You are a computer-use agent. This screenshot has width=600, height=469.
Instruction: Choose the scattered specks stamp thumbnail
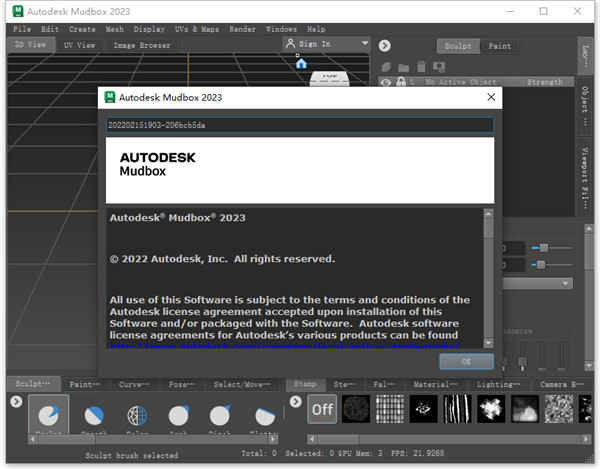coord(423,409)
